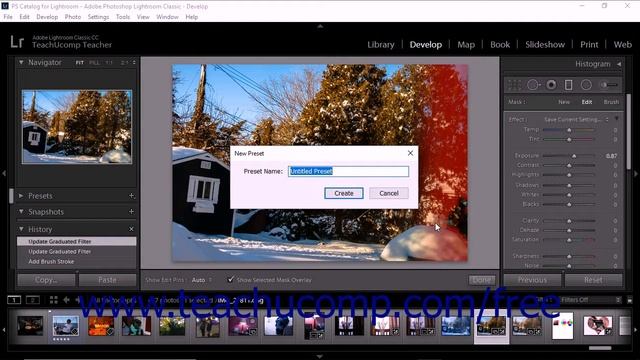Select the Red Eye Correction tool

click(551, 85)
